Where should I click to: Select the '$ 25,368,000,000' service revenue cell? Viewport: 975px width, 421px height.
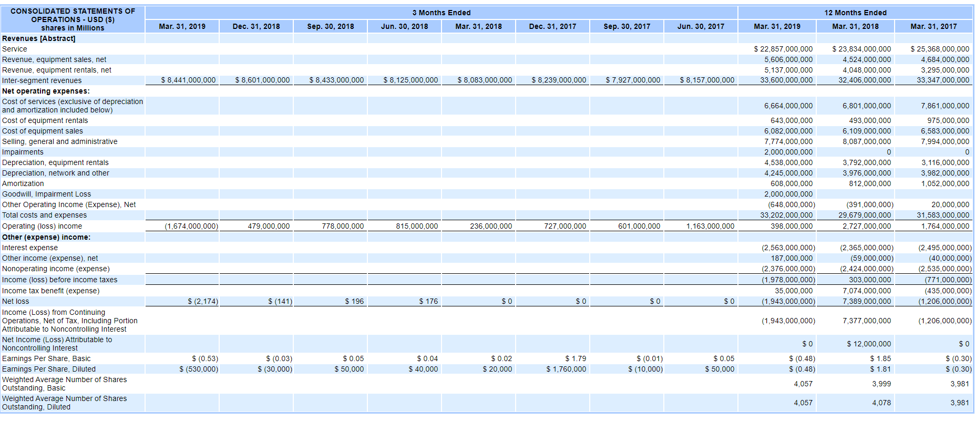pyautogui.click(x=940, y=49)
